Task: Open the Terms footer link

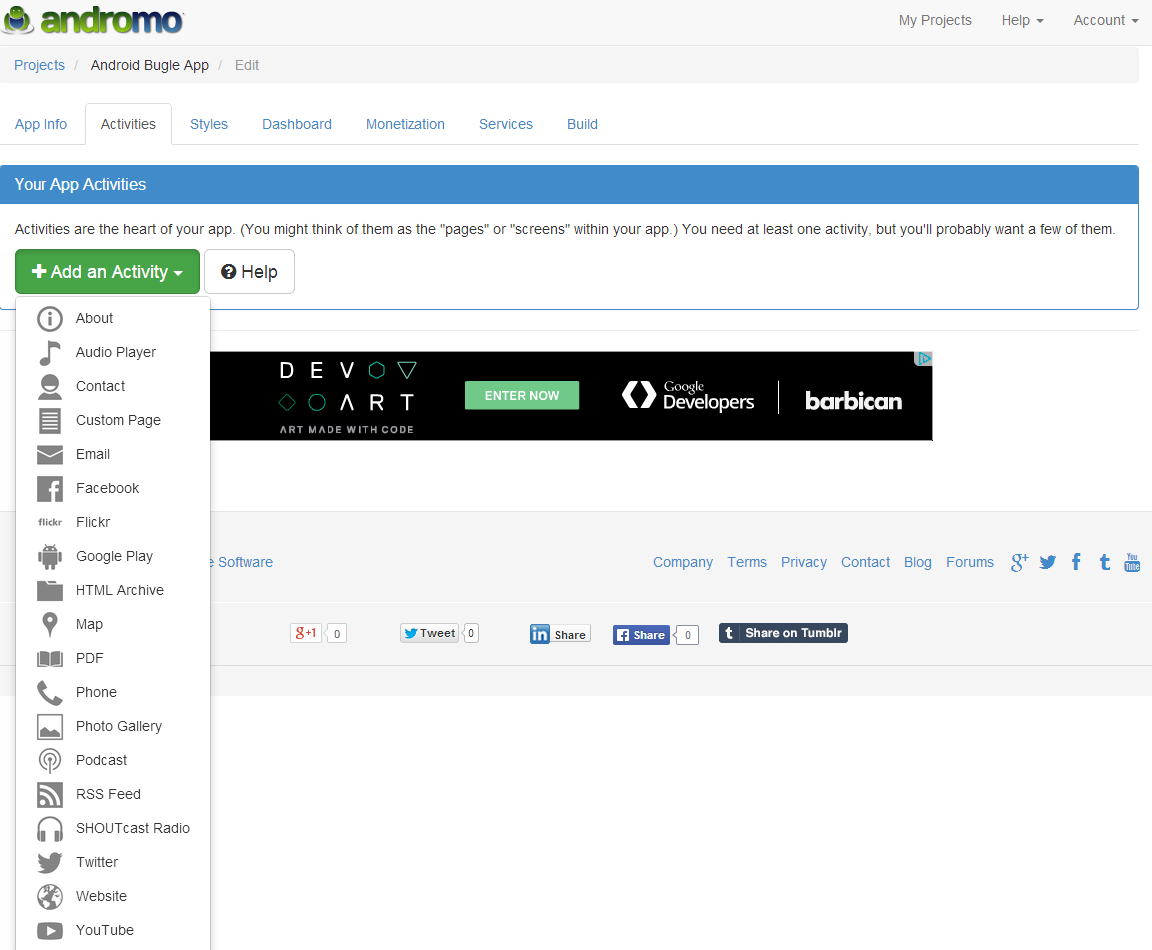Action: (x=747, y=563)
